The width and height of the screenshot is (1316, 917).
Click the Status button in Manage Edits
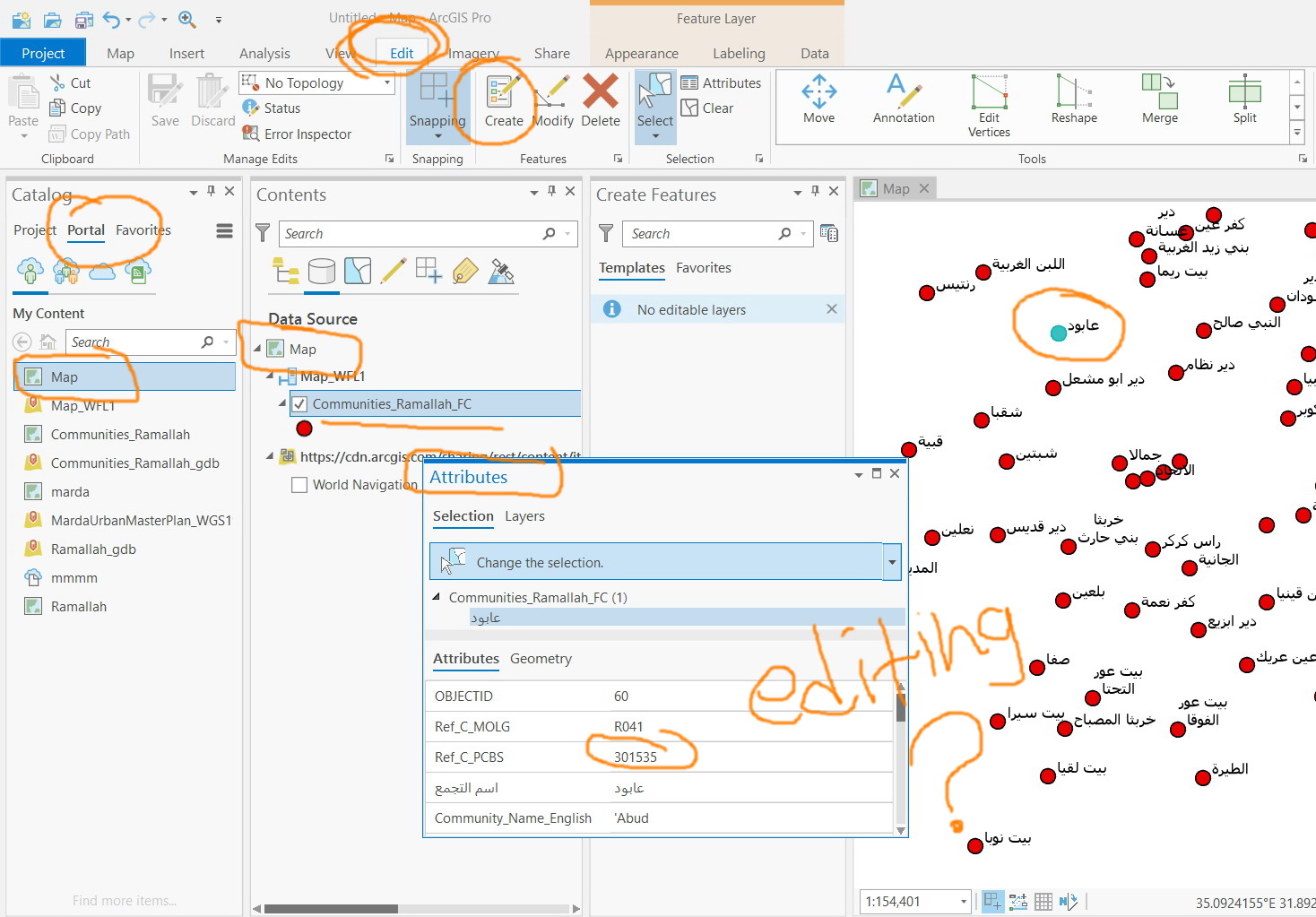[272, 108]
